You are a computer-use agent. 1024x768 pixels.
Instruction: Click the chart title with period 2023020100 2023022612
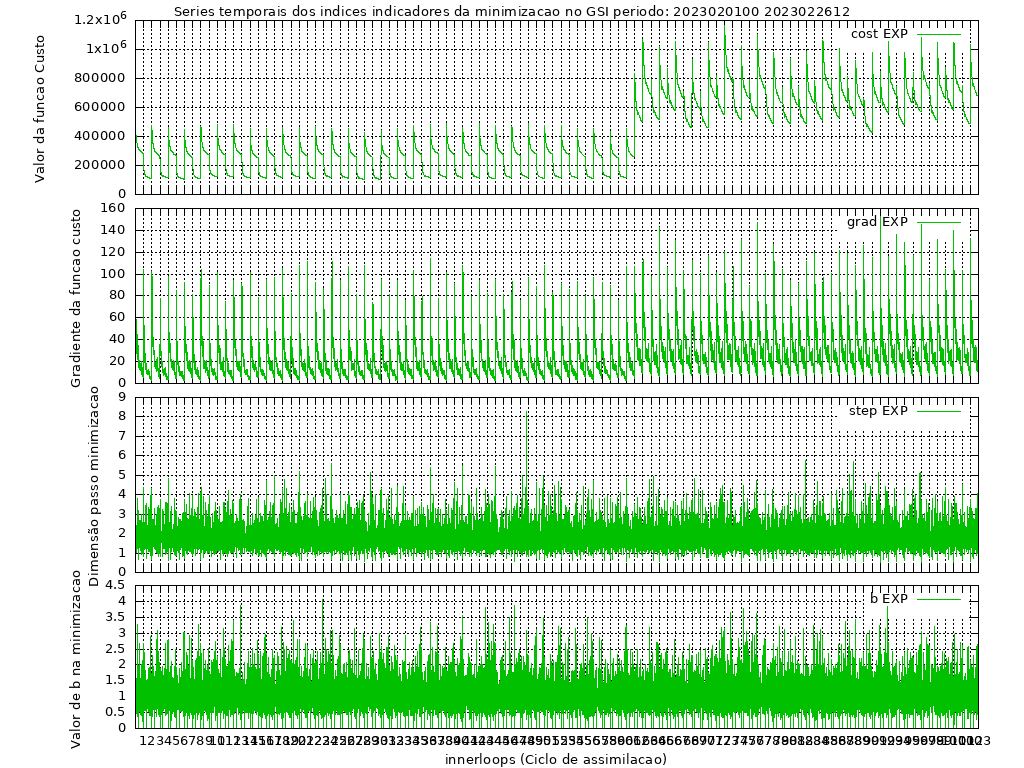[x=511, y=11]
